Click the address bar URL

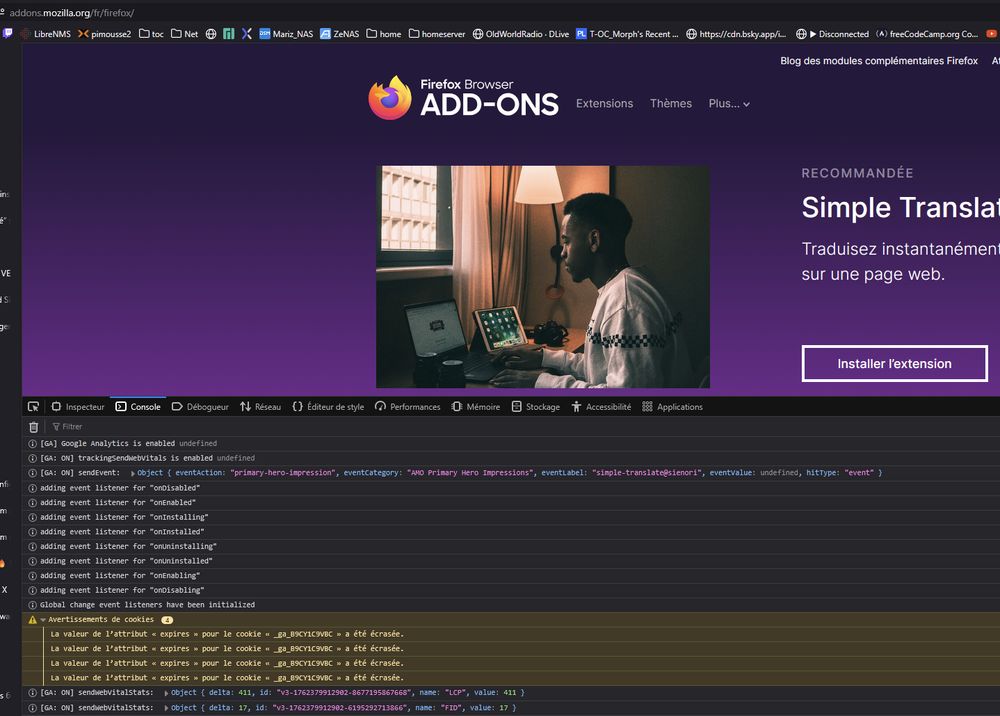[71, 13]
